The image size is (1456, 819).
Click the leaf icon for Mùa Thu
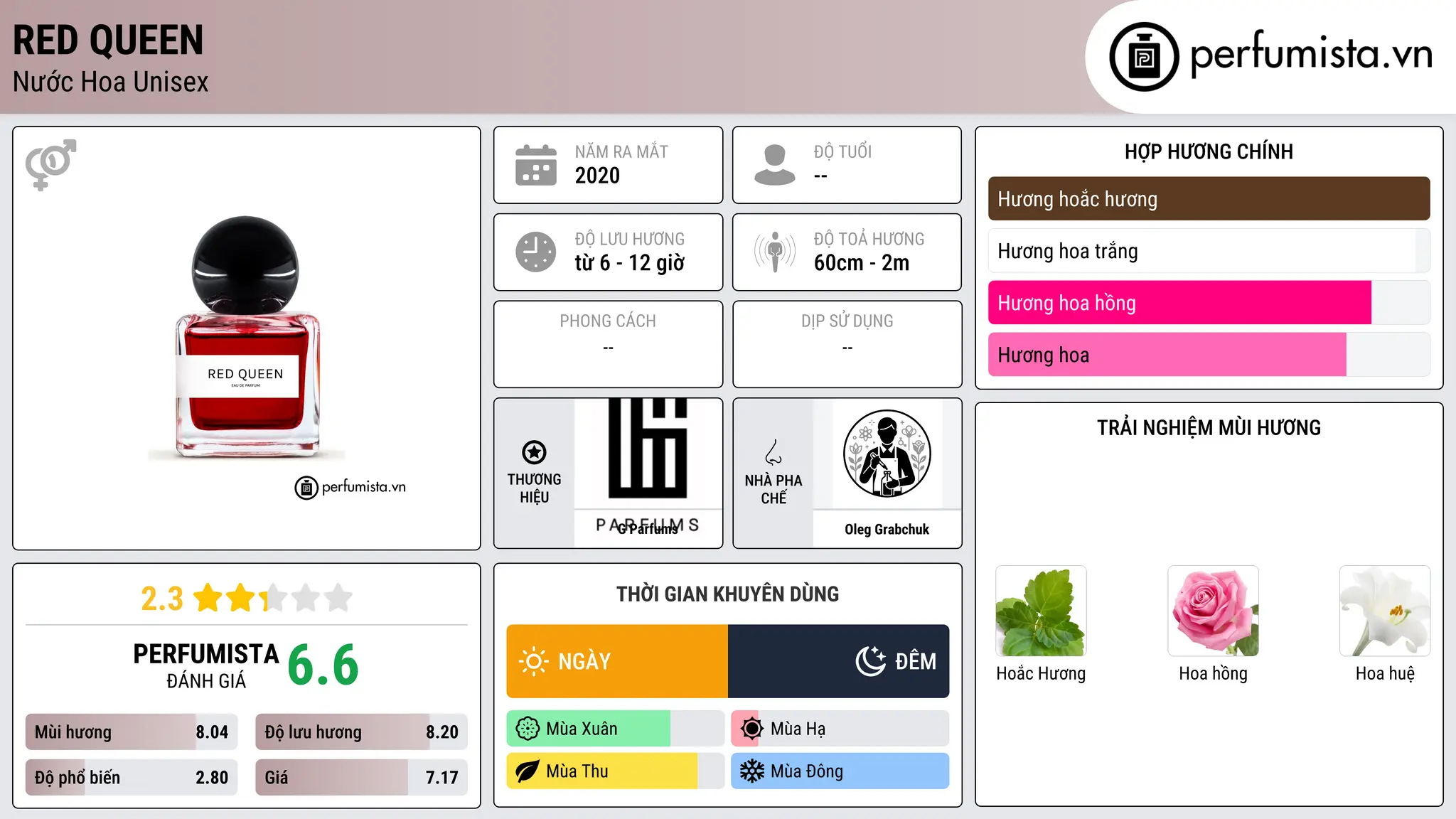528,771
